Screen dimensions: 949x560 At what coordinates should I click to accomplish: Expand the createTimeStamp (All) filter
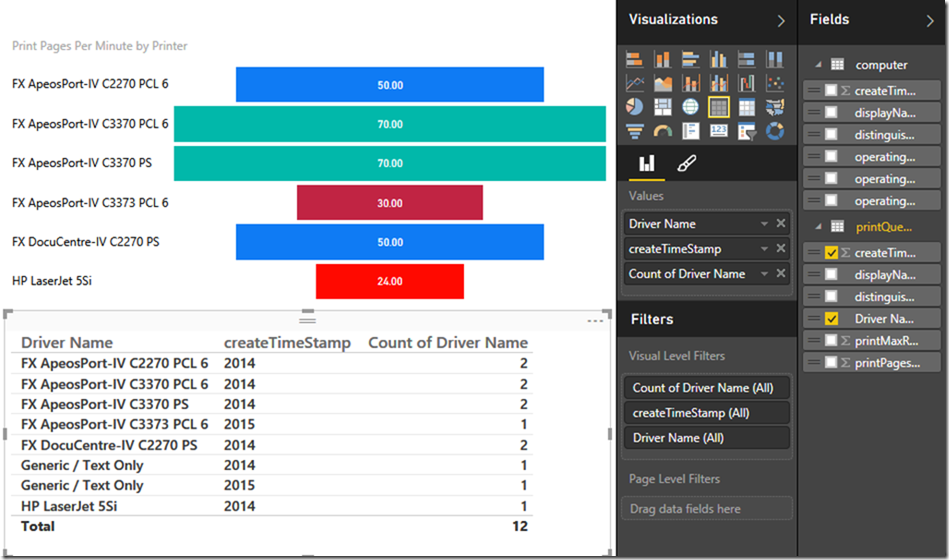706,413
